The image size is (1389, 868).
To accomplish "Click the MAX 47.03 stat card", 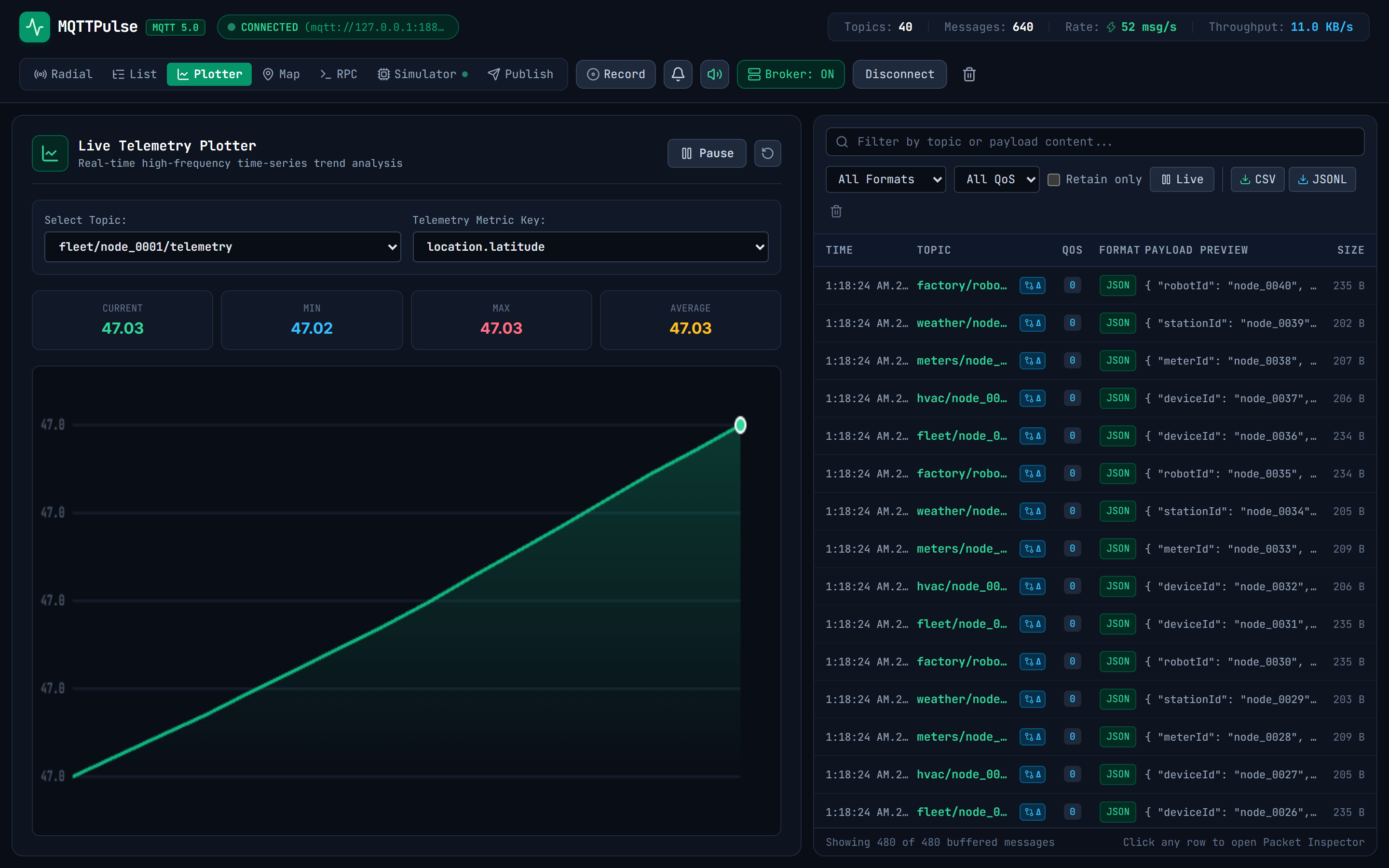I will pos(501,320).
